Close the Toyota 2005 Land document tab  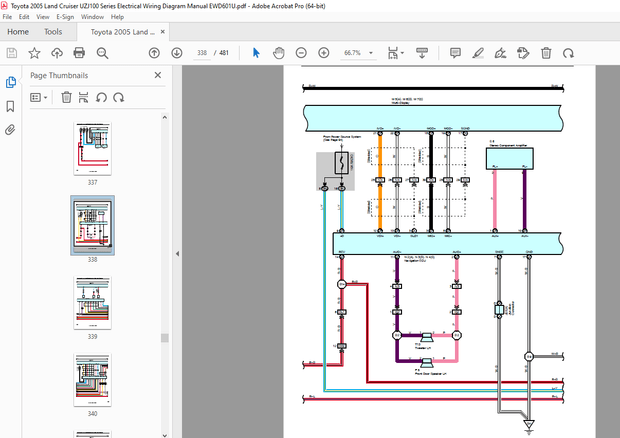tap(163, 32)
